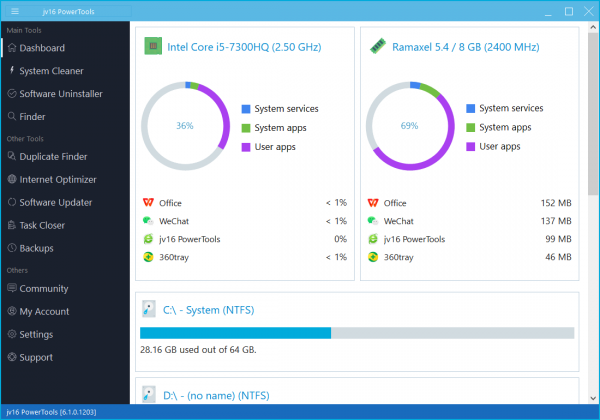
Task: Open Internet Optimizer tool
Action: [x=65, y=179]
